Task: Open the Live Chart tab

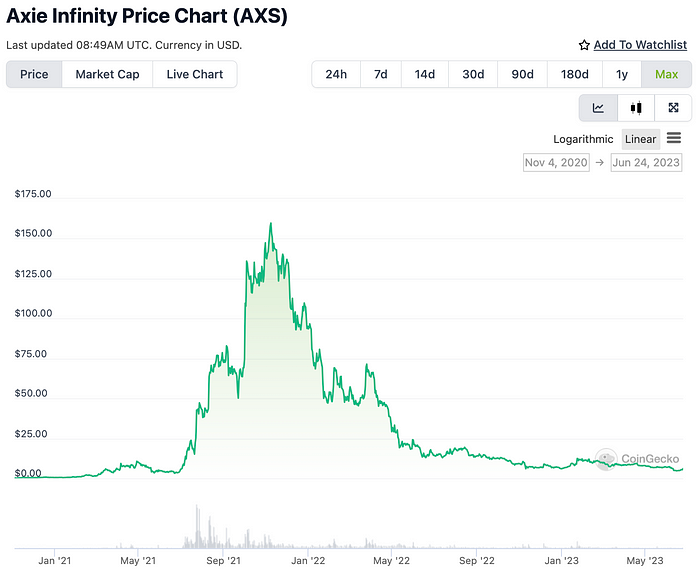Action: (x=195, y=74)
